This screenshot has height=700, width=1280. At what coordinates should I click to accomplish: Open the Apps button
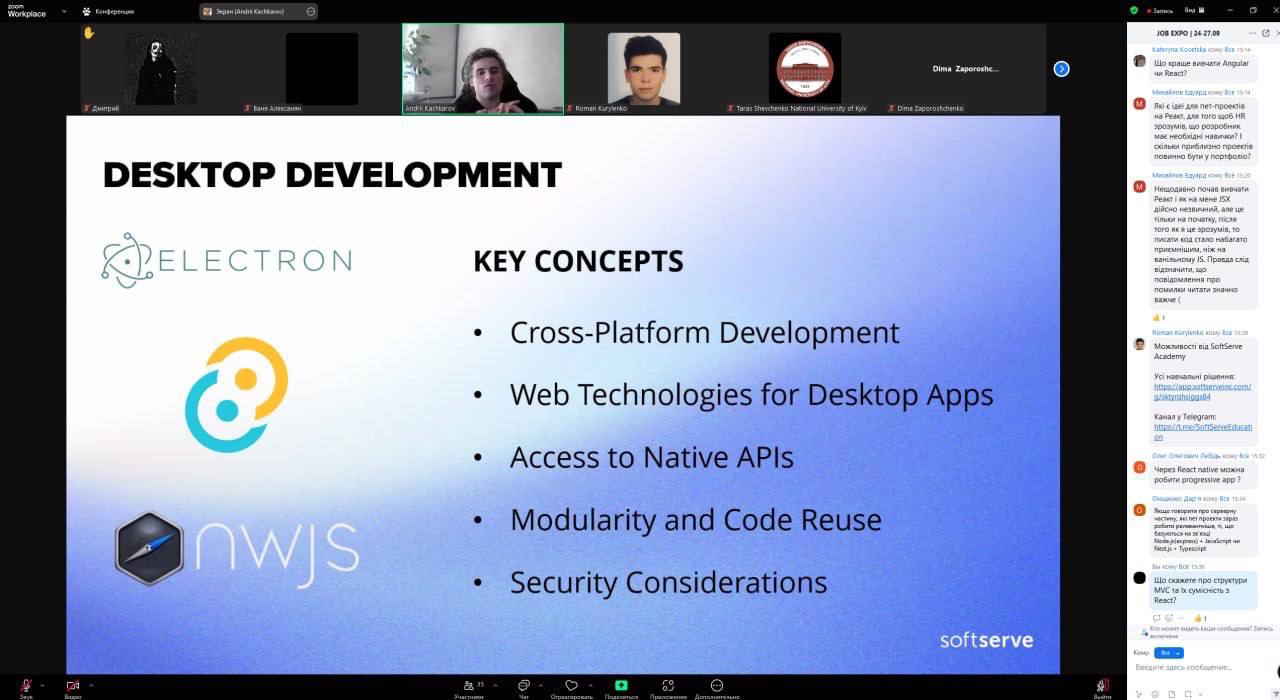tap(667, 688)
